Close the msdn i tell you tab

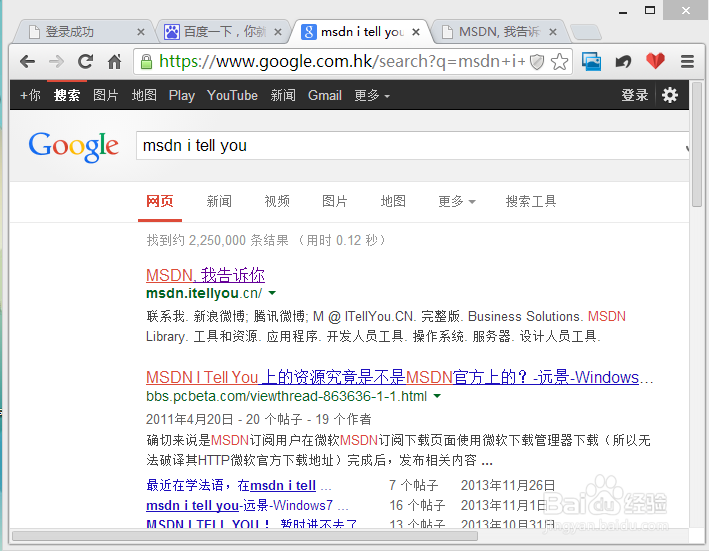[416, 32]
